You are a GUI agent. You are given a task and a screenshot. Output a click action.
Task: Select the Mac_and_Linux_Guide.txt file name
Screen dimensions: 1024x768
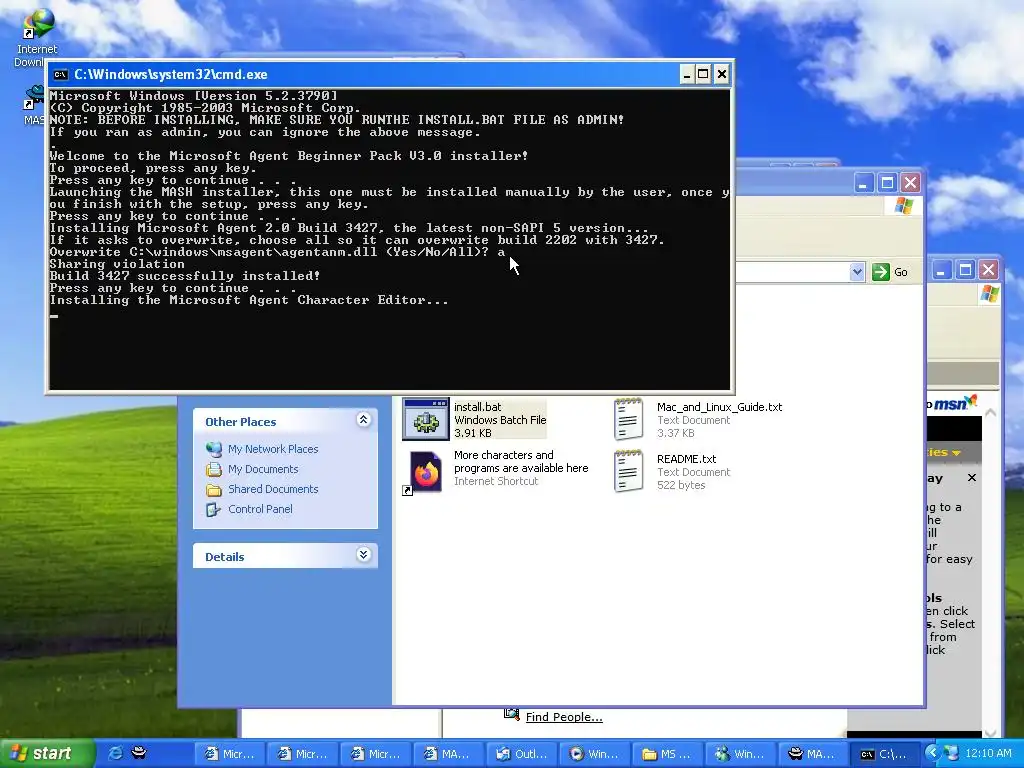tap(719, 407)
